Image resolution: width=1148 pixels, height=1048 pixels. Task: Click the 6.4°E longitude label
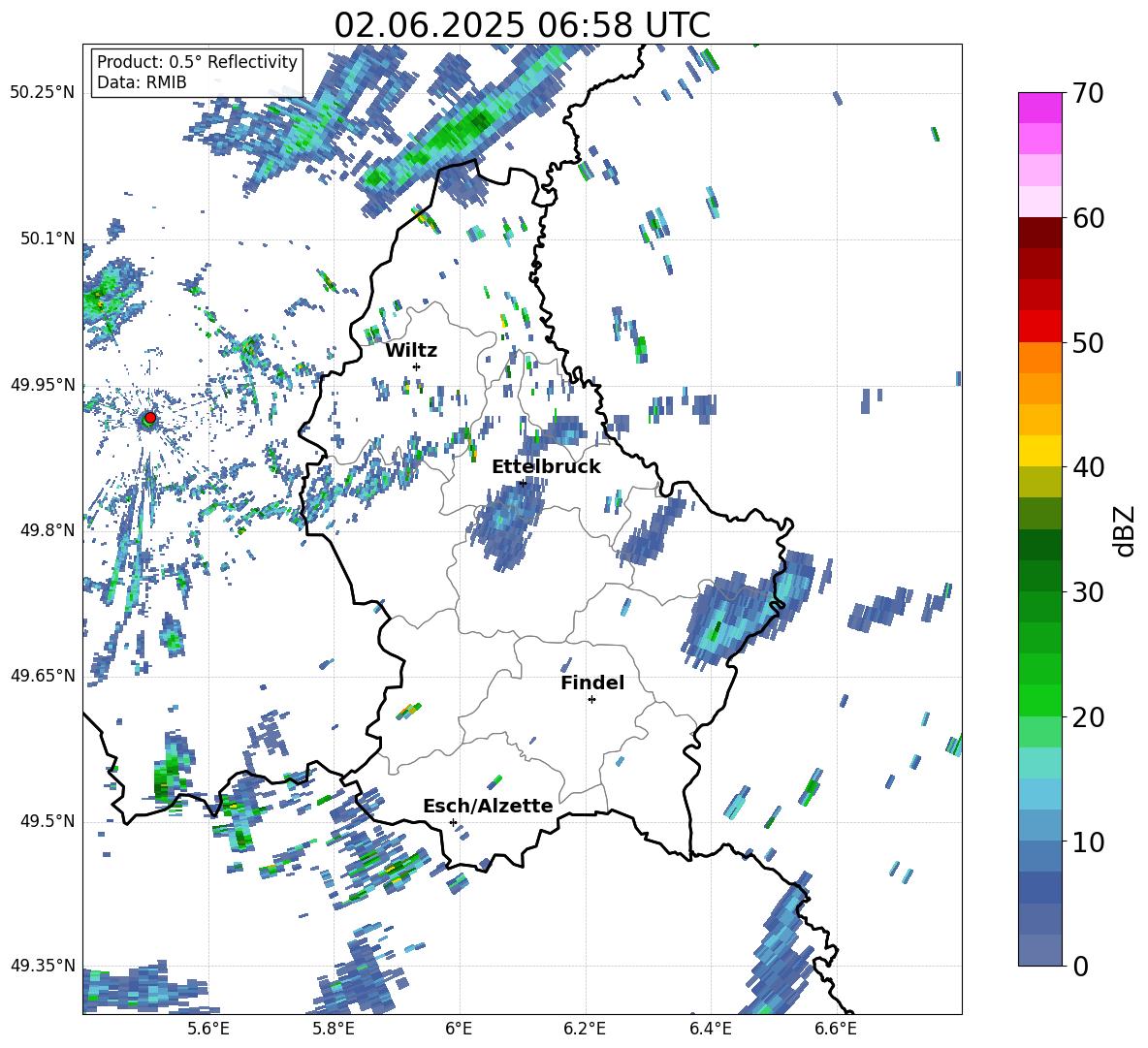coord(711,1029)
